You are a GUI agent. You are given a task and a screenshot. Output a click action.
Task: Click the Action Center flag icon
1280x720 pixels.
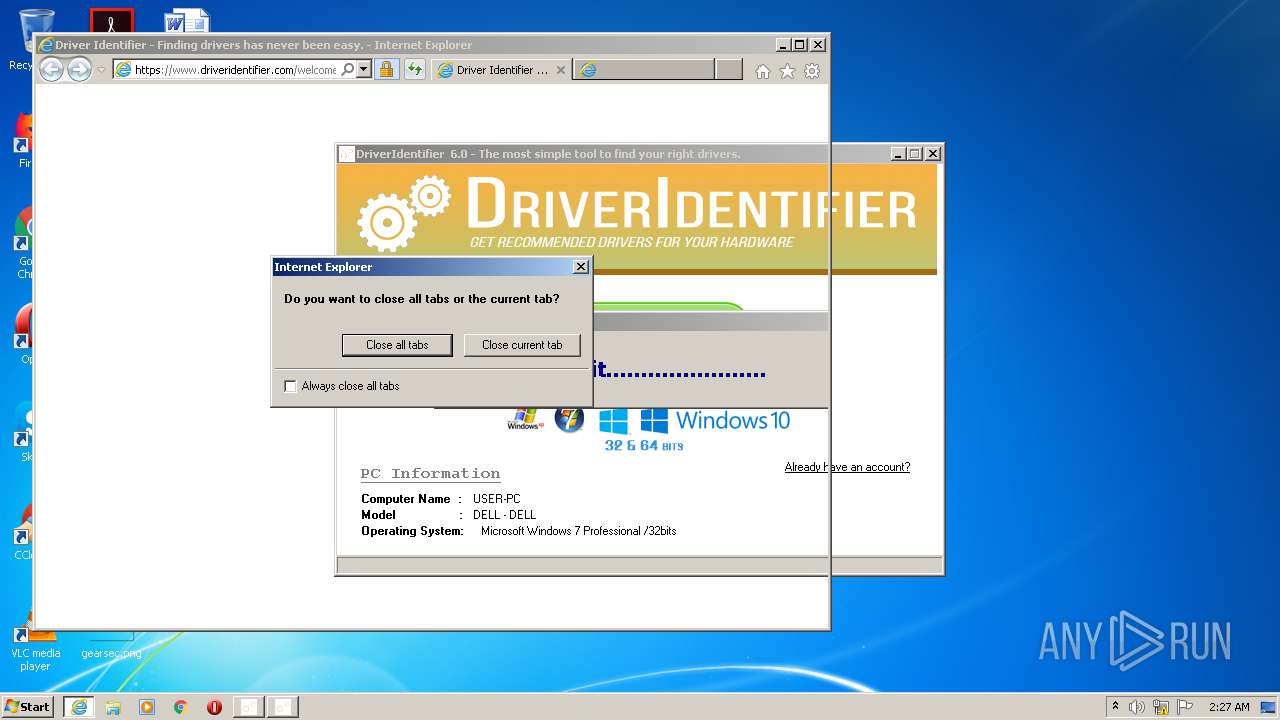pyautogui.click(x=1184, y=707)
